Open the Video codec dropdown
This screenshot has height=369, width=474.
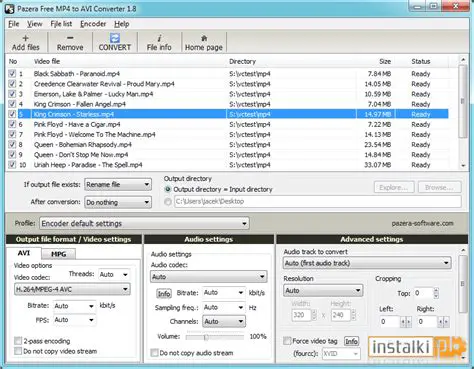coord(72,289)
